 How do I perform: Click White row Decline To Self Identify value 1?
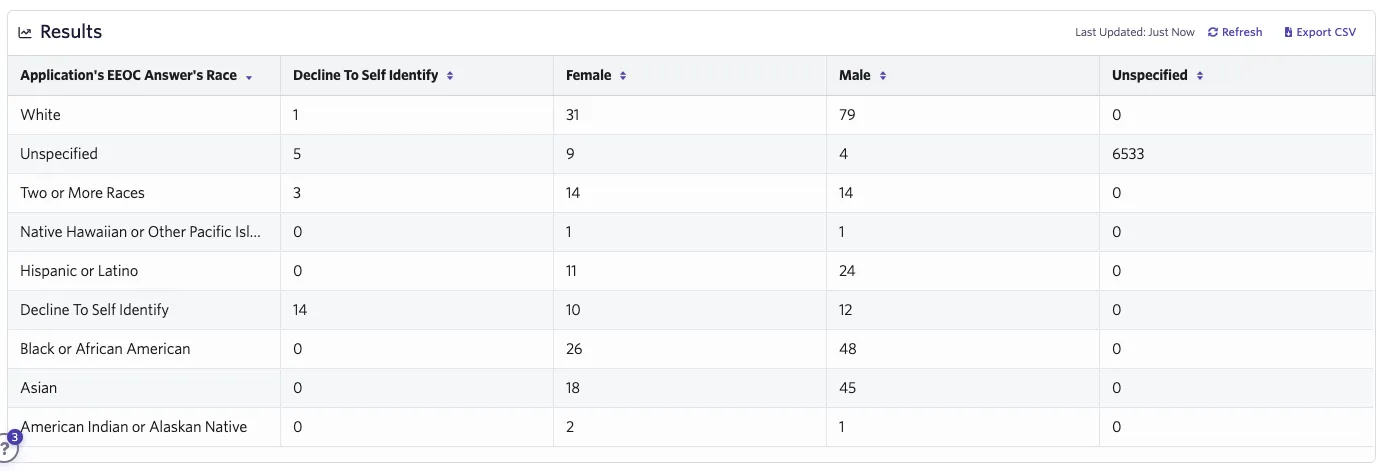point(296,115)
